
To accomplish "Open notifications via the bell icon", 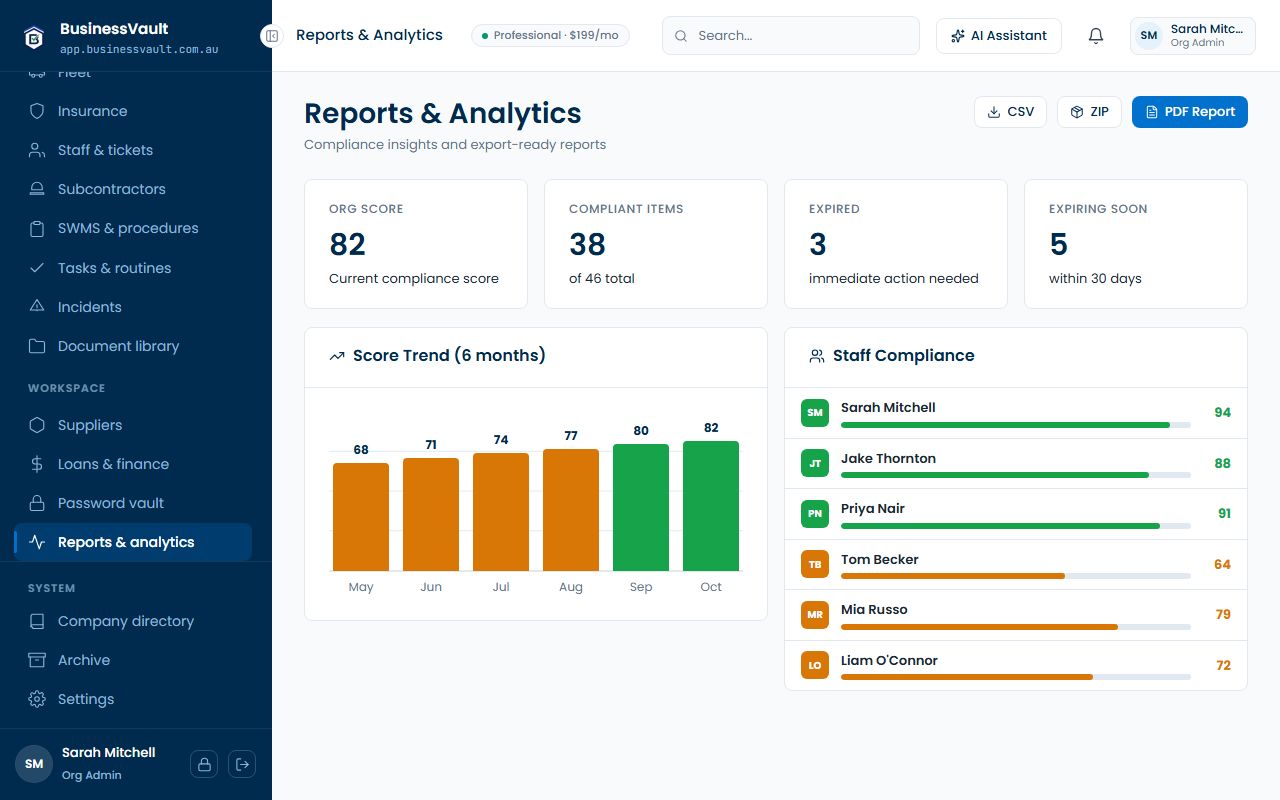I will click(1096, 36).
